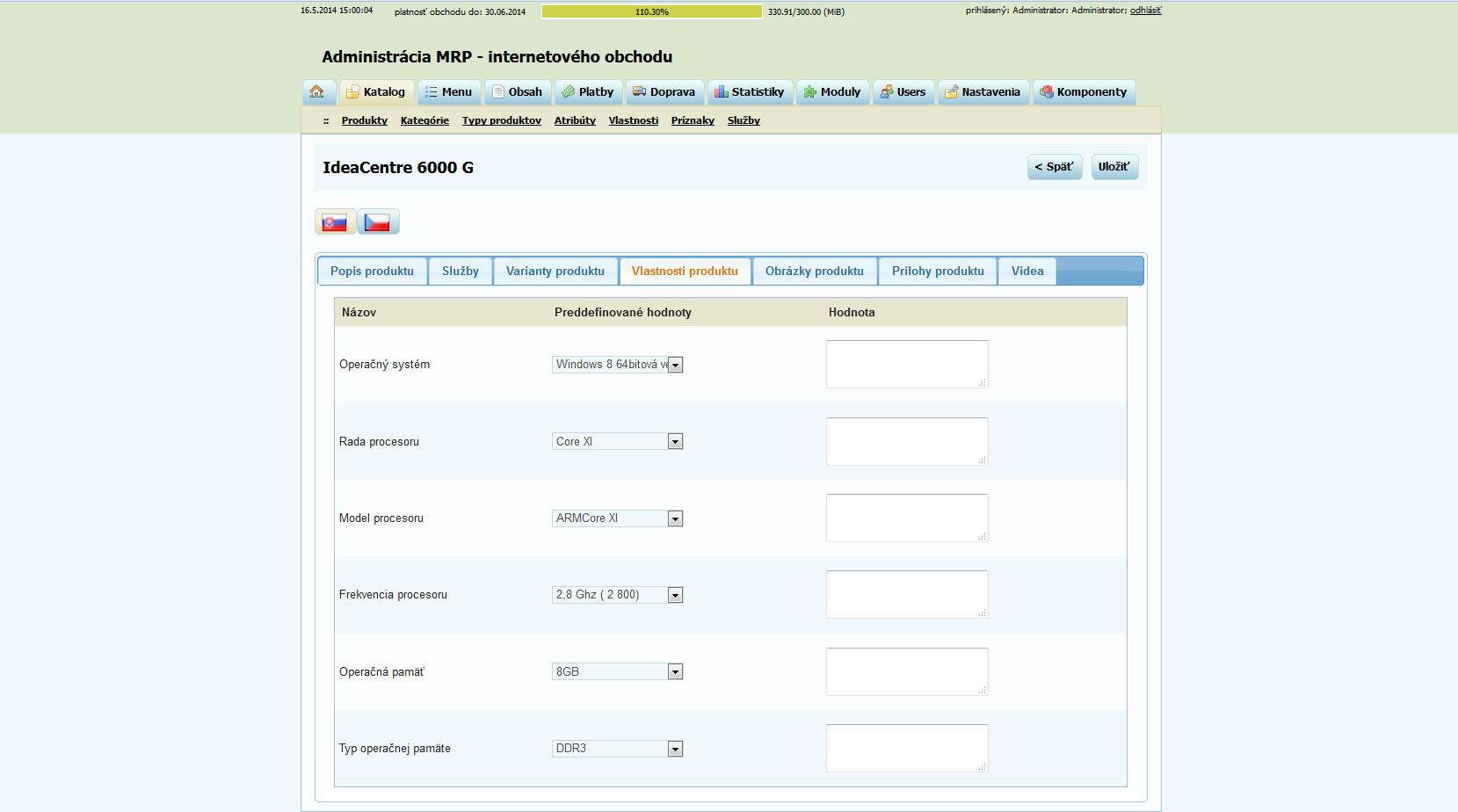Open Model procesoru dropdown

[617, 518]
